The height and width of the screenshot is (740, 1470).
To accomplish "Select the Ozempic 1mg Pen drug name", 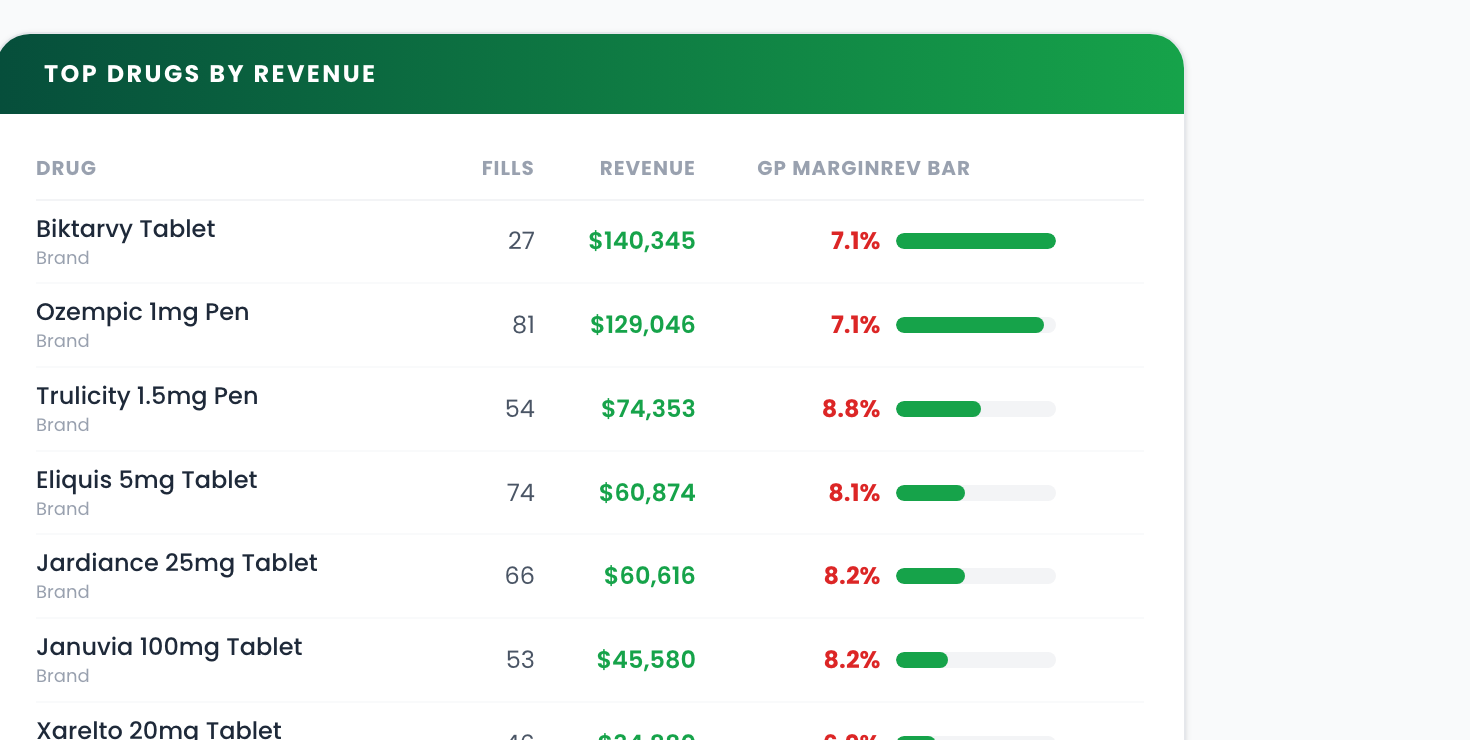I will (x=143, y=312).
